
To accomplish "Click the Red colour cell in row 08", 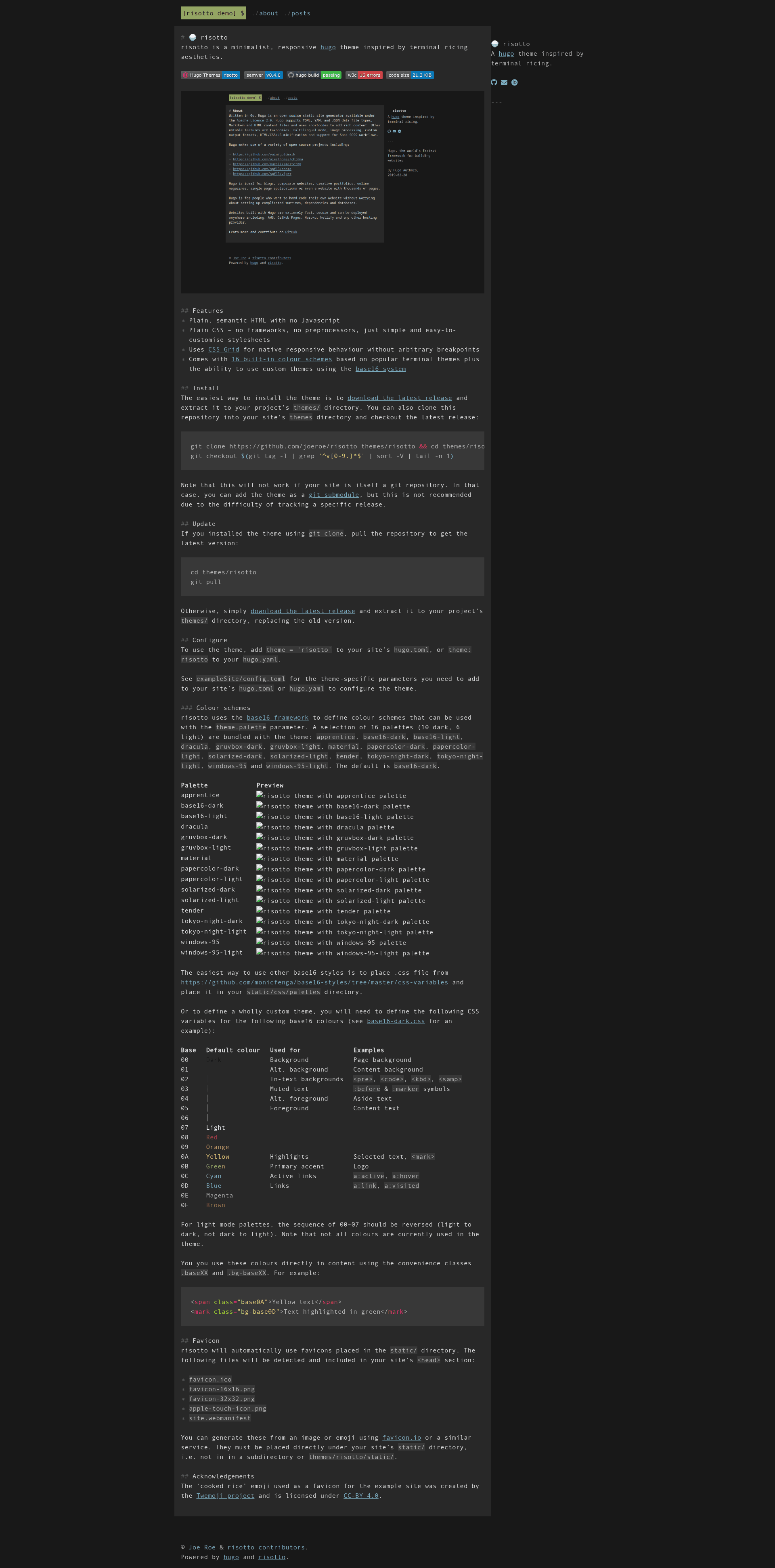I will coord(212,1138).
